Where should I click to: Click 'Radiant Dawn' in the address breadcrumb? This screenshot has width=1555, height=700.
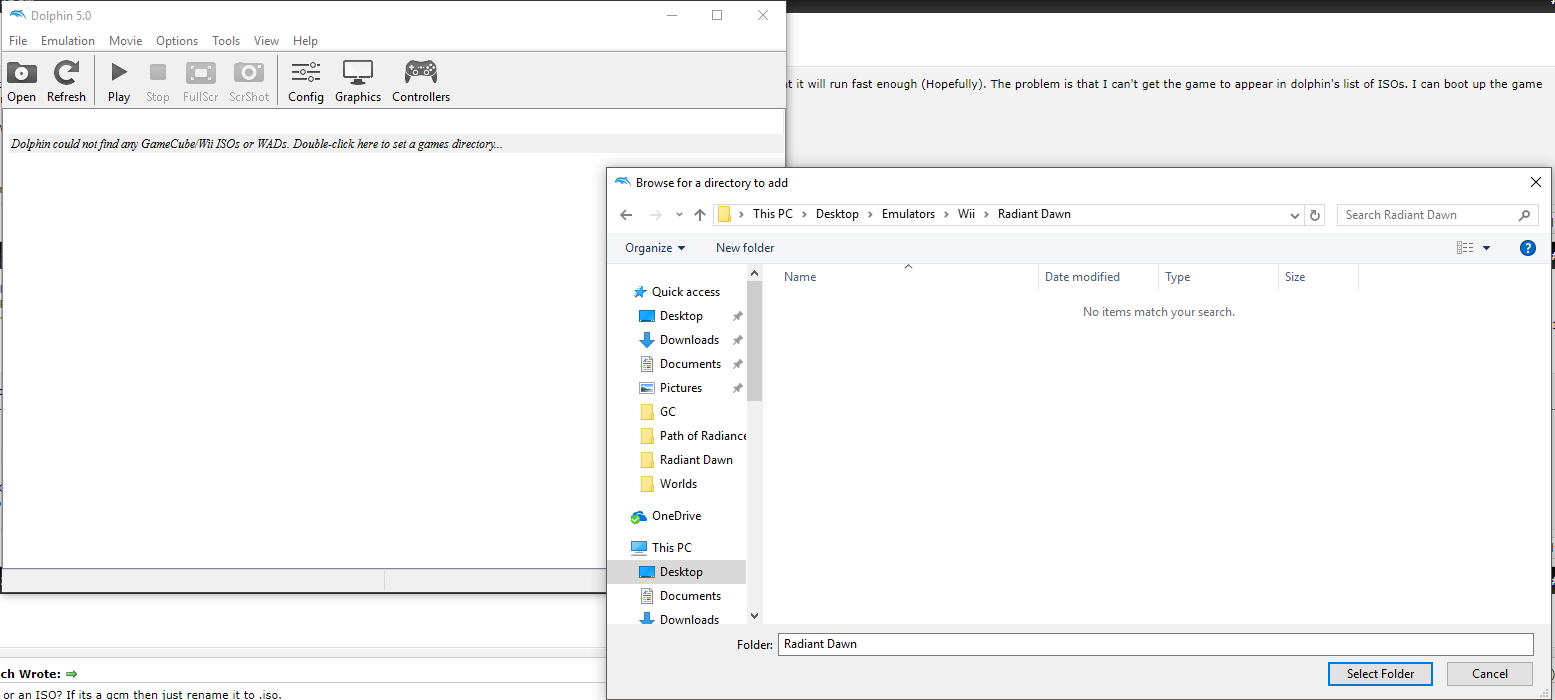coord(1034,214)
